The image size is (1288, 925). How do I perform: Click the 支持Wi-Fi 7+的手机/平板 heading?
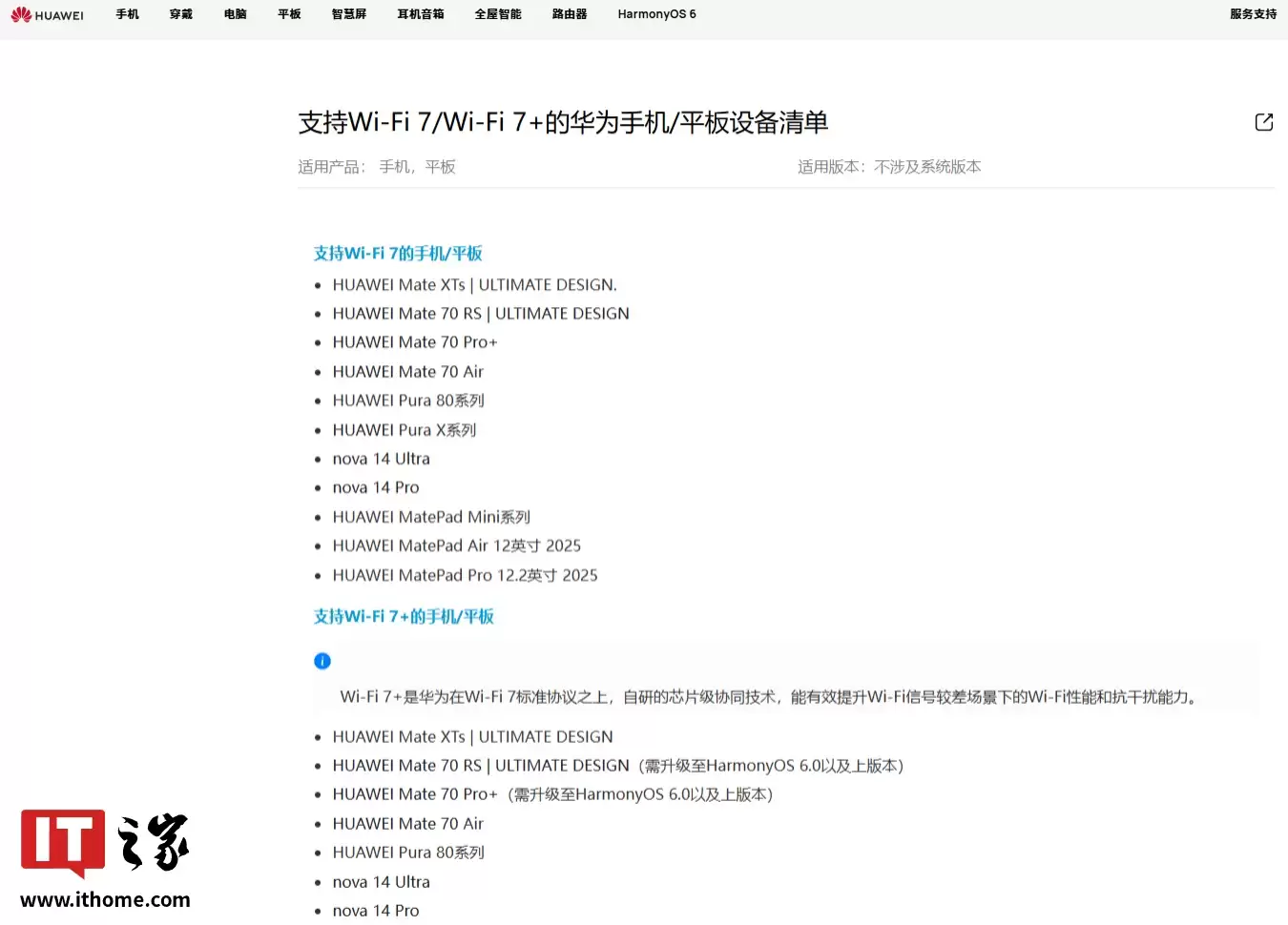click(x=404, y=616)
